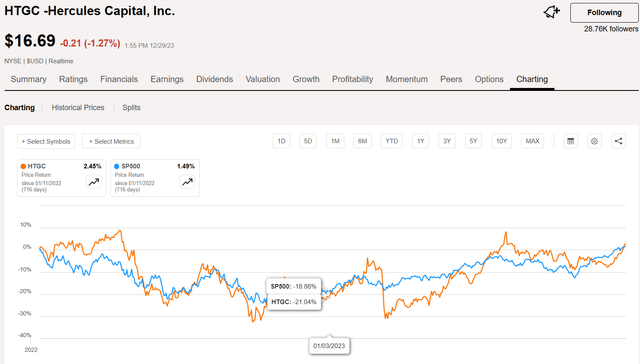Image resolution: width=640 pixels, height=364 pixels.
Task: Open the chart table view icon
Action: coord(571,141)
